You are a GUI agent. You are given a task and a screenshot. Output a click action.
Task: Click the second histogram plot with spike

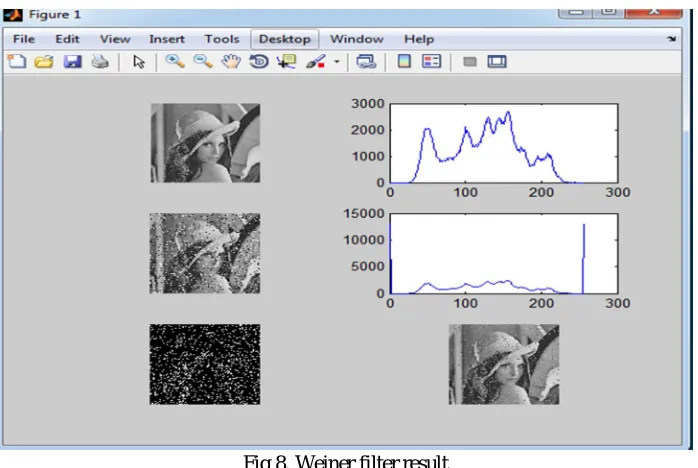coord(504,253)
